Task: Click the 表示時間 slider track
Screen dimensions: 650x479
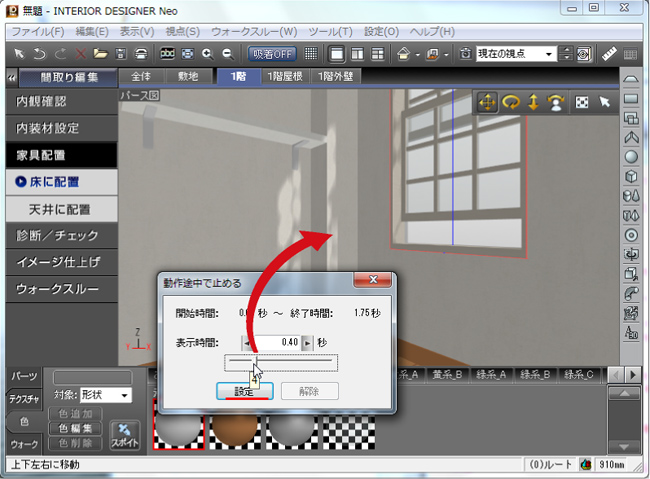Action: pyautogui.click(x=281, y=363)
